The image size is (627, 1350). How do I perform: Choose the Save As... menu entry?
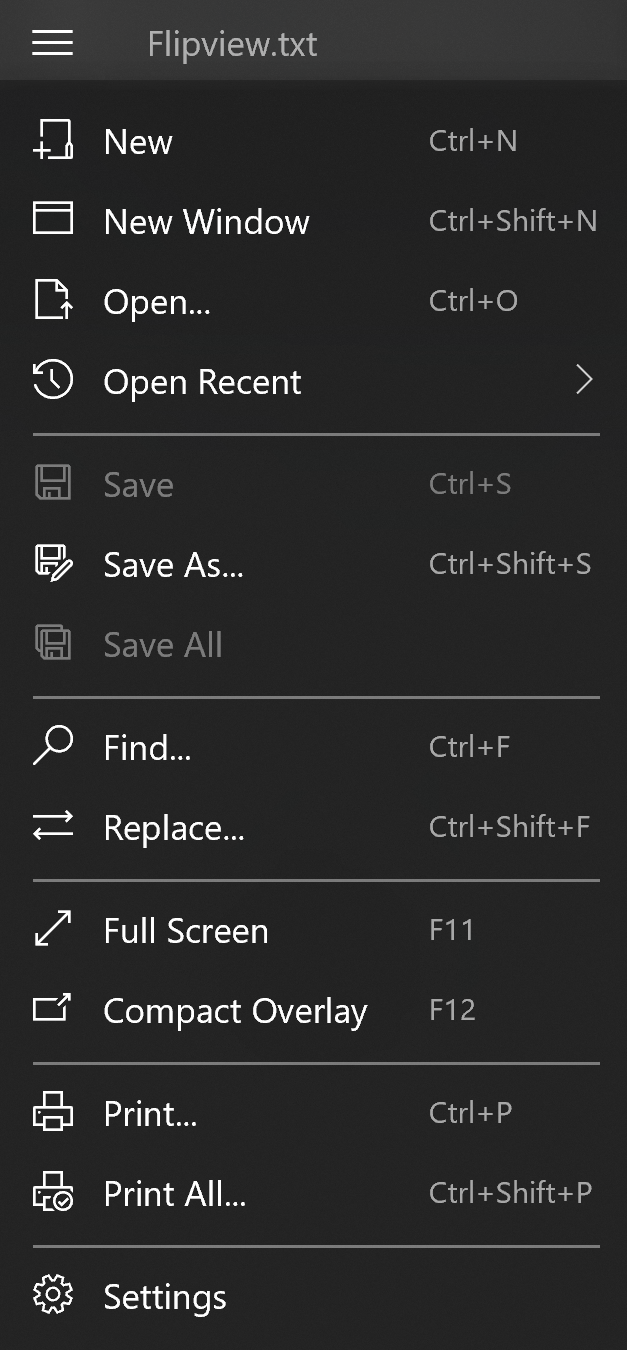click(x=313, y=564)
